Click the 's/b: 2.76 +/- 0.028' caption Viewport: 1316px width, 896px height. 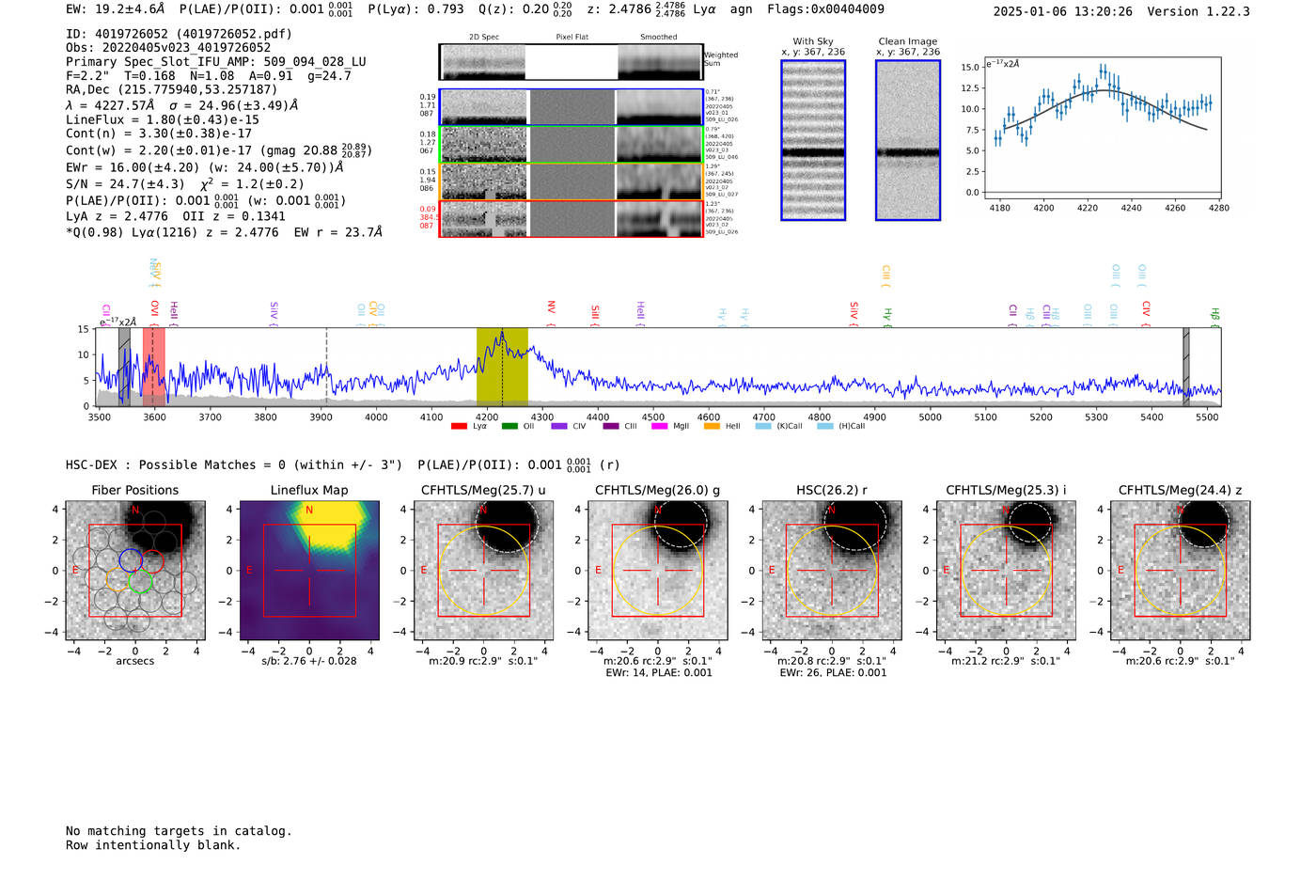[x=309, y=661]
